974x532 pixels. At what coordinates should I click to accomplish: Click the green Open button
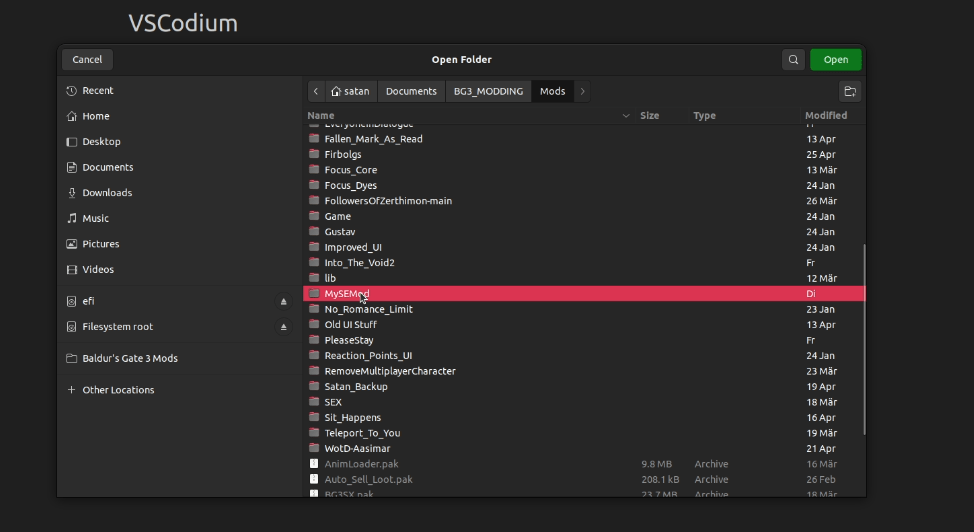835,60
